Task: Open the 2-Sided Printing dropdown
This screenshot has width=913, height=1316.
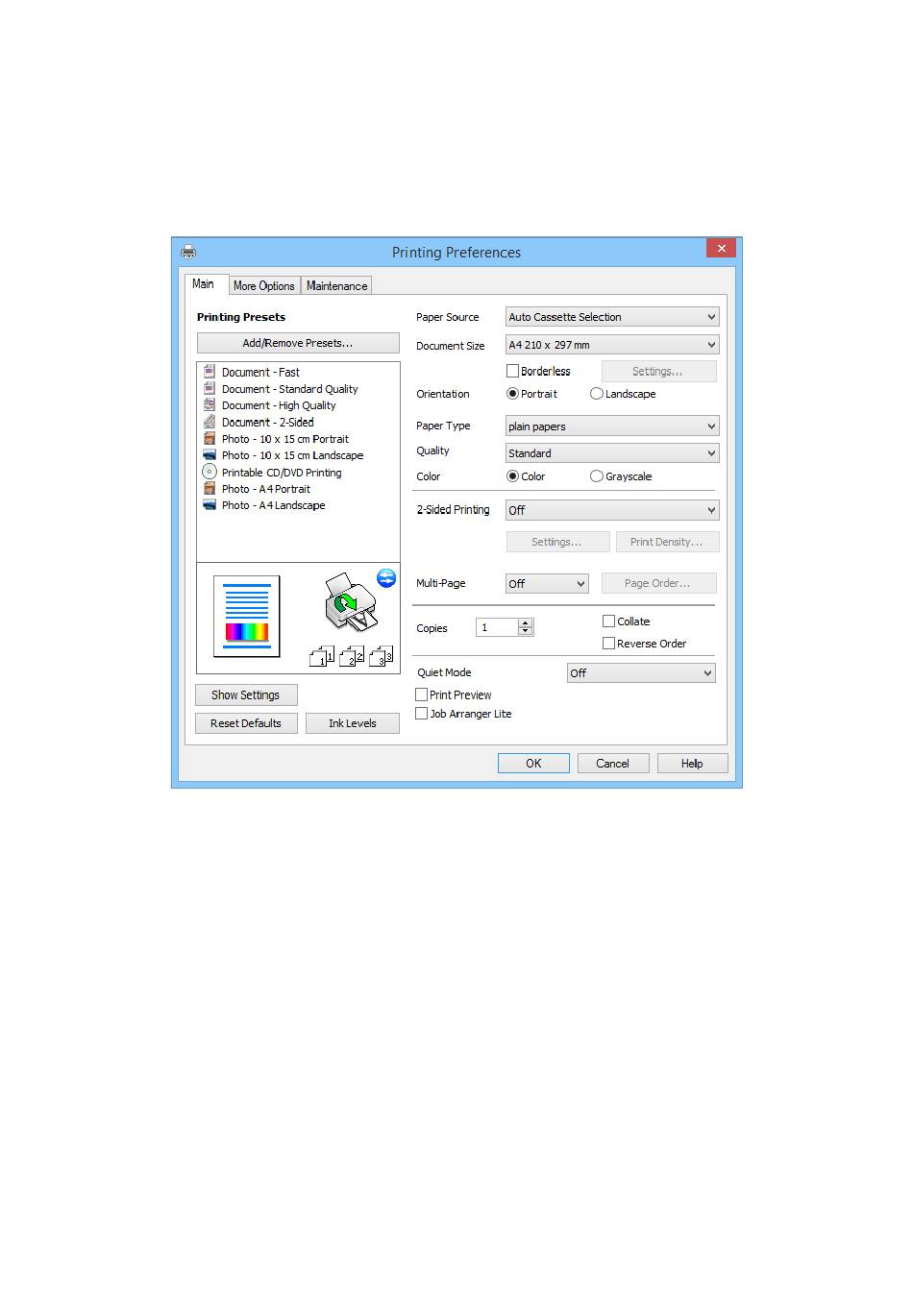Action: [612, 510]
